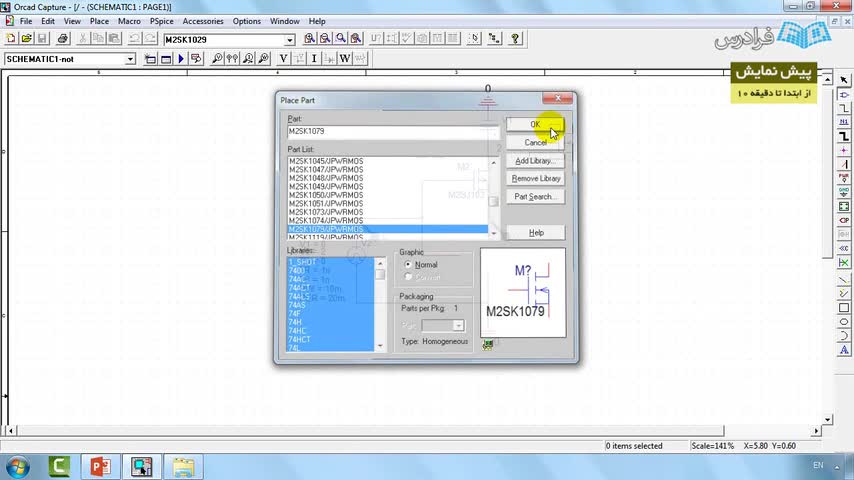Select the Place Power PWR tool
854x480 pixels.
pyautogui.click(x=844, y=178)
